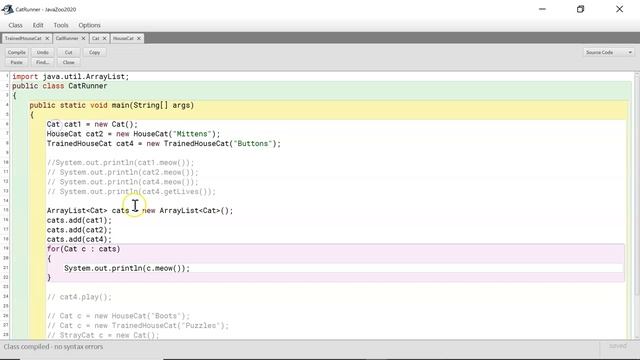Close the CatRunner tab

click(x=83, y=38)
